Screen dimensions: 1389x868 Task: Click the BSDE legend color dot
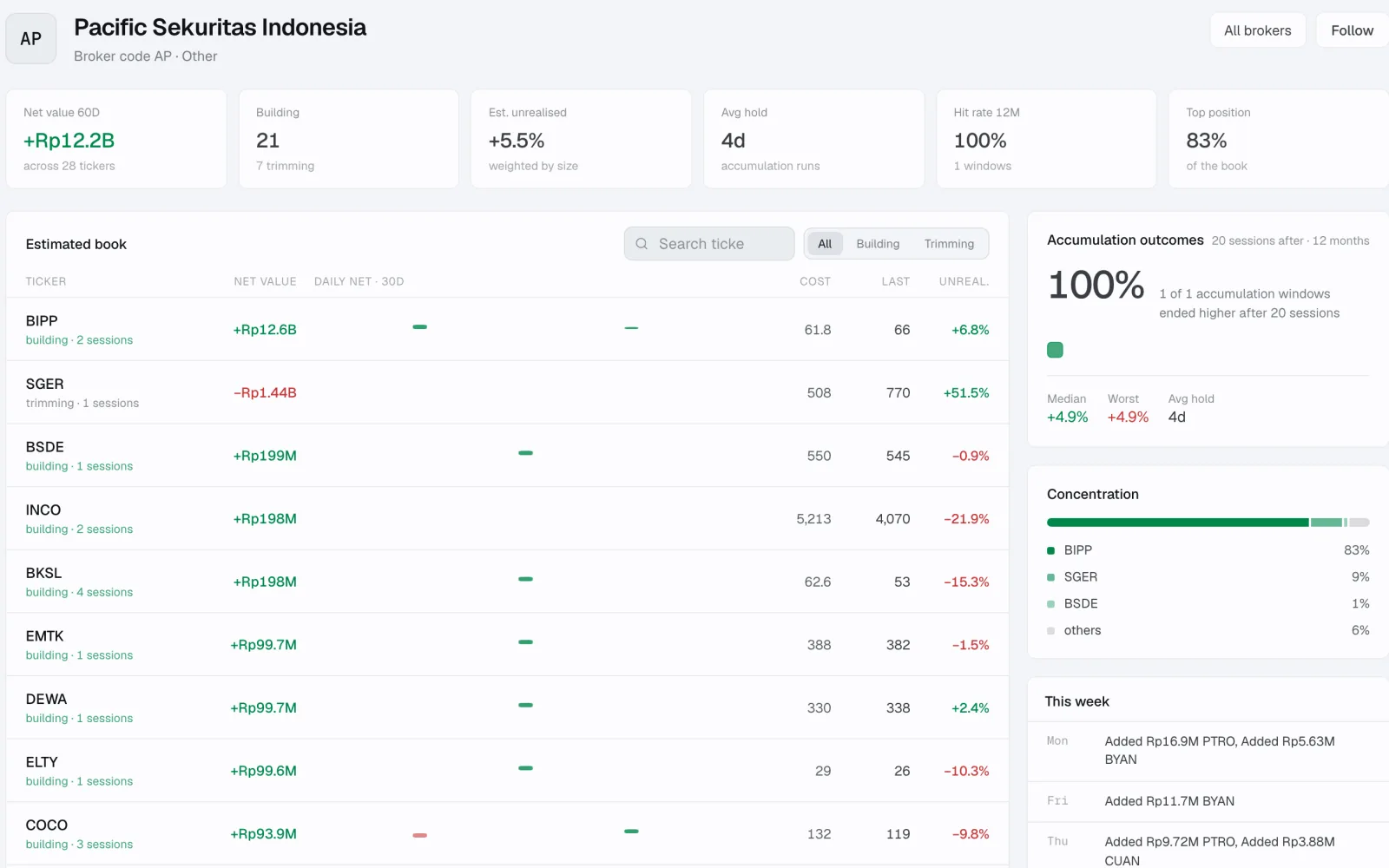(1050, 604)
